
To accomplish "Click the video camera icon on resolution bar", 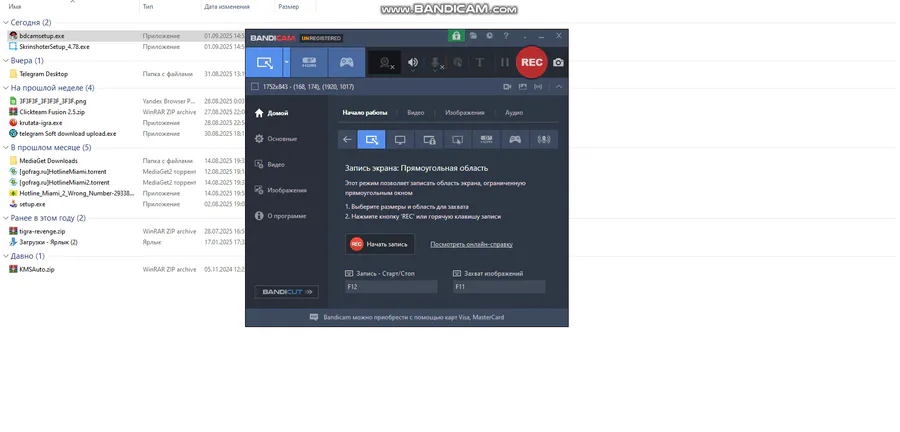I will click(507, 87).
